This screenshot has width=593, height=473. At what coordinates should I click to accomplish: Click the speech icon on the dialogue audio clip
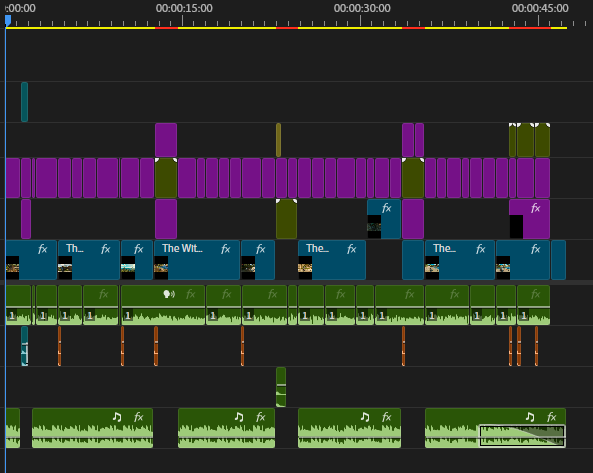point(169,294)
